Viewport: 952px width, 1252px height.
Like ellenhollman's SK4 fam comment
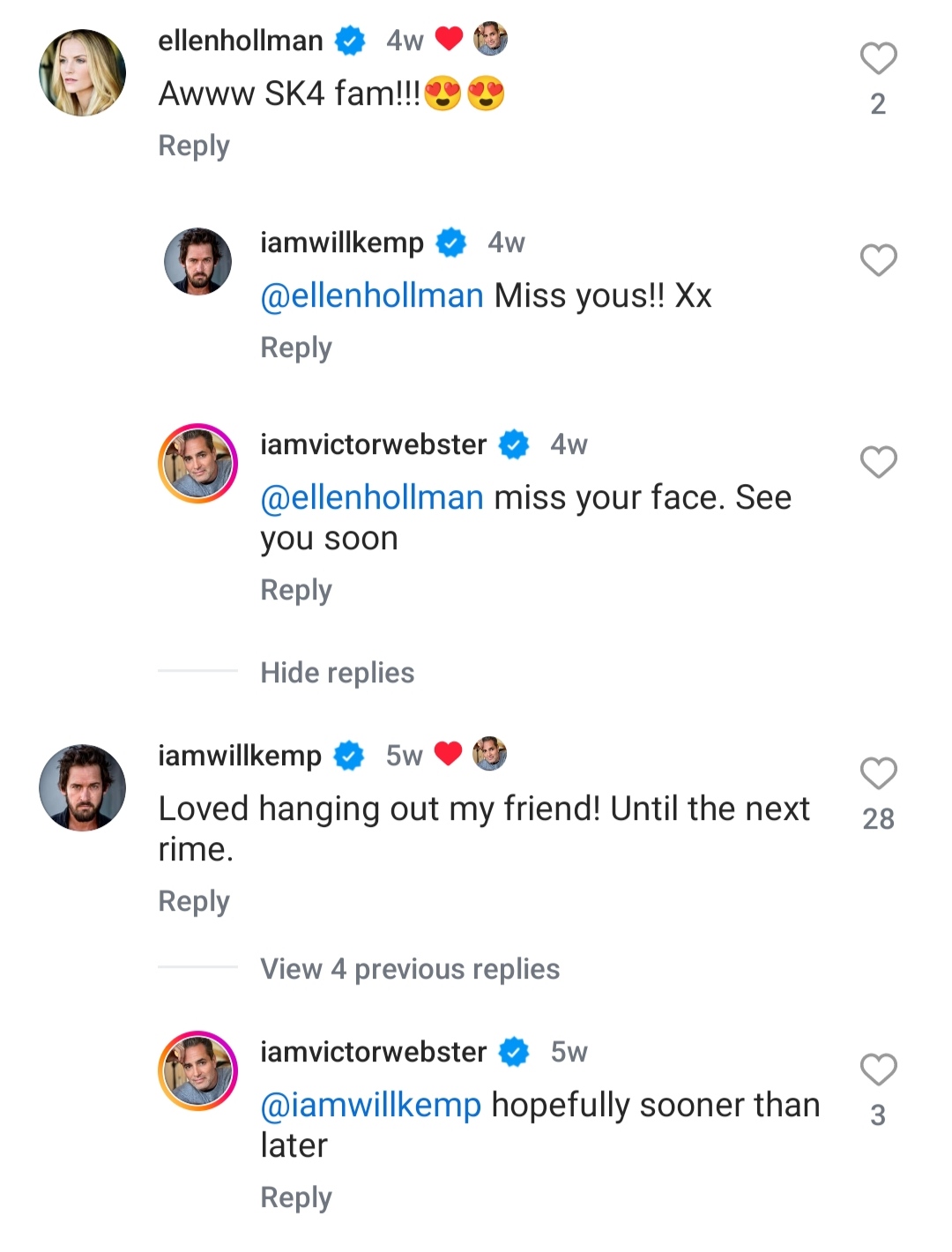click(878, 59)
